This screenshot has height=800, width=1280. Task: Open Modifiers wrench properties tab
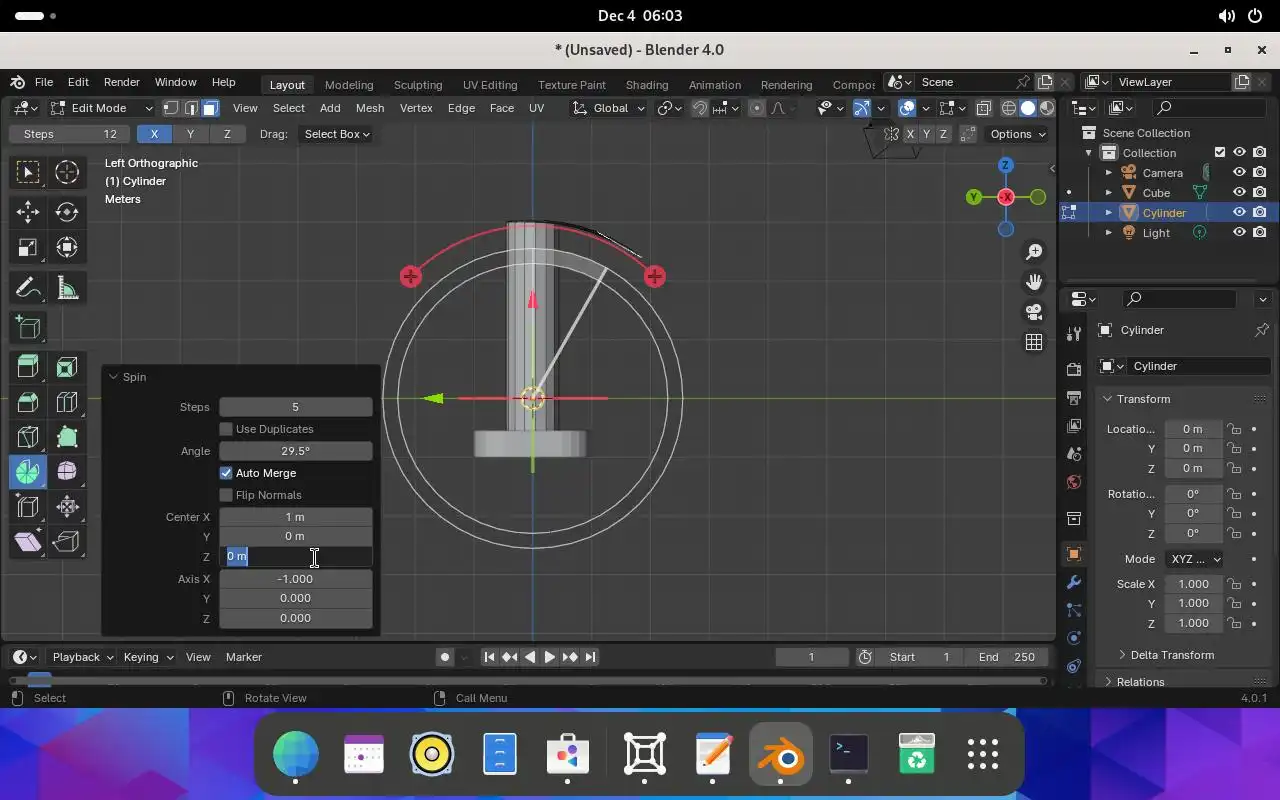coord(1074,582)
